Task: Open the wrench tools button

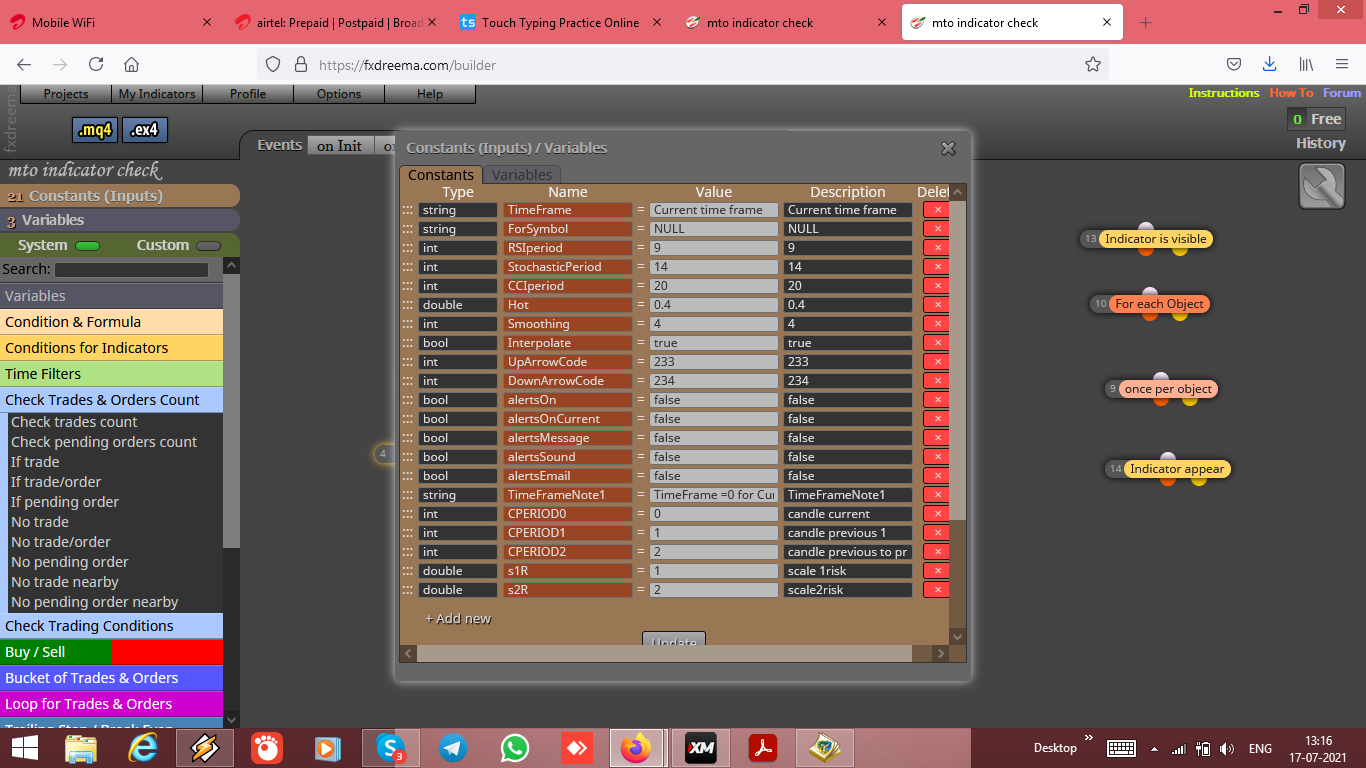Action: 1322,186
